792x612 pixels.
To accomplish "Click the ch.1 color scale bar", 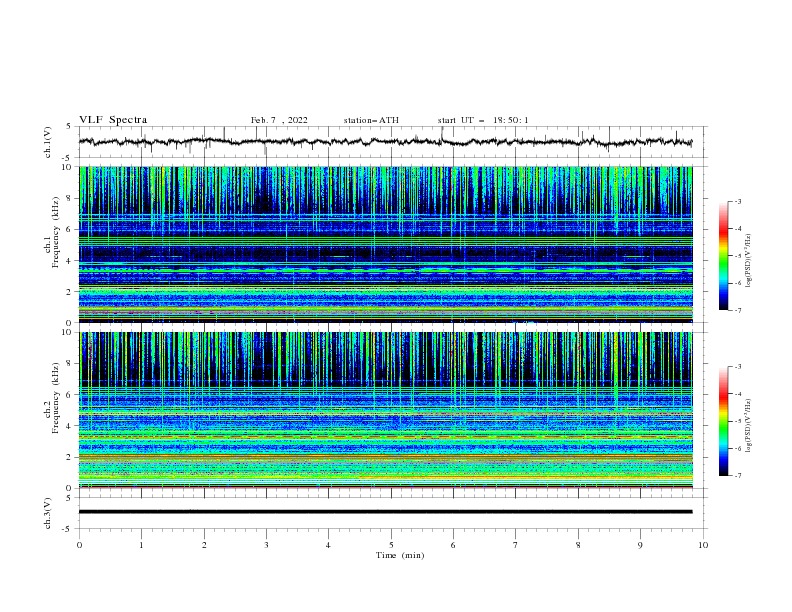I will [723, 256].
